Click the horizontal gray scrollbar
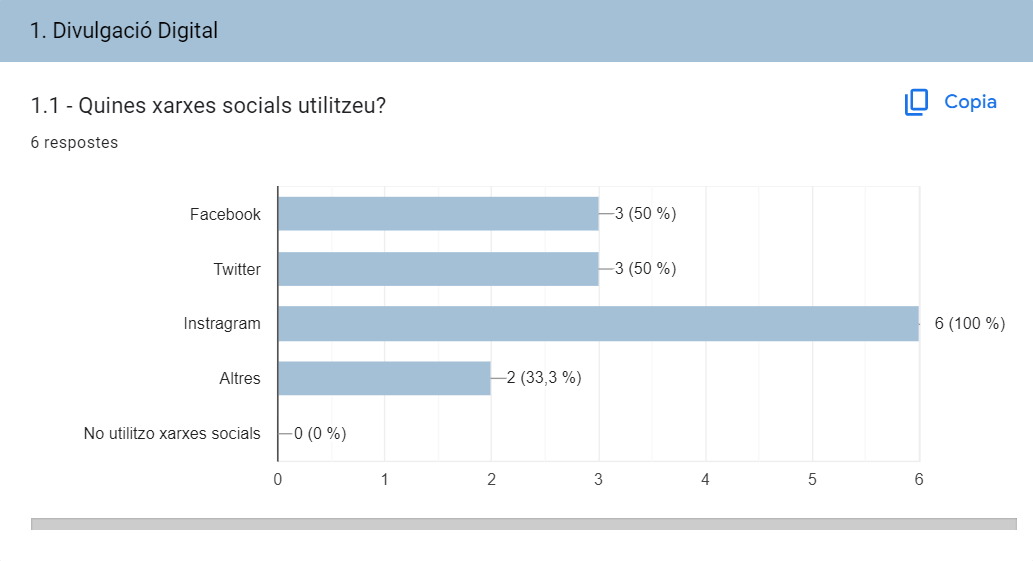The height and width of the screenshot is (561, 1033). tap(524, 524)
